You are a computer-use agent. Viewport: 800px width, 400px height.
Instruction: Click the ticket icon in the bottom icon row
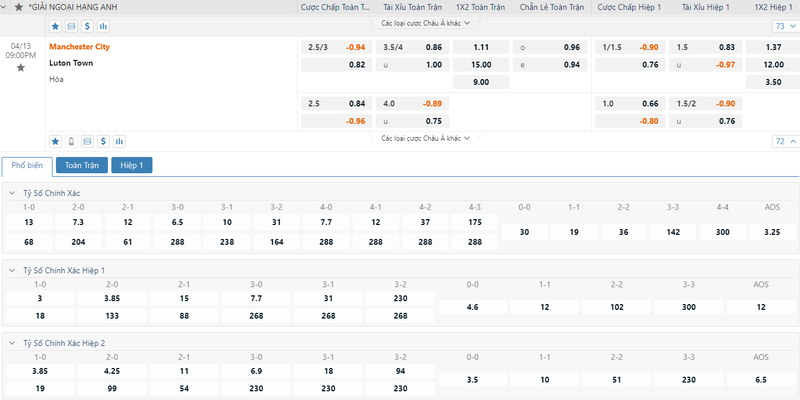tap(87, 141)
